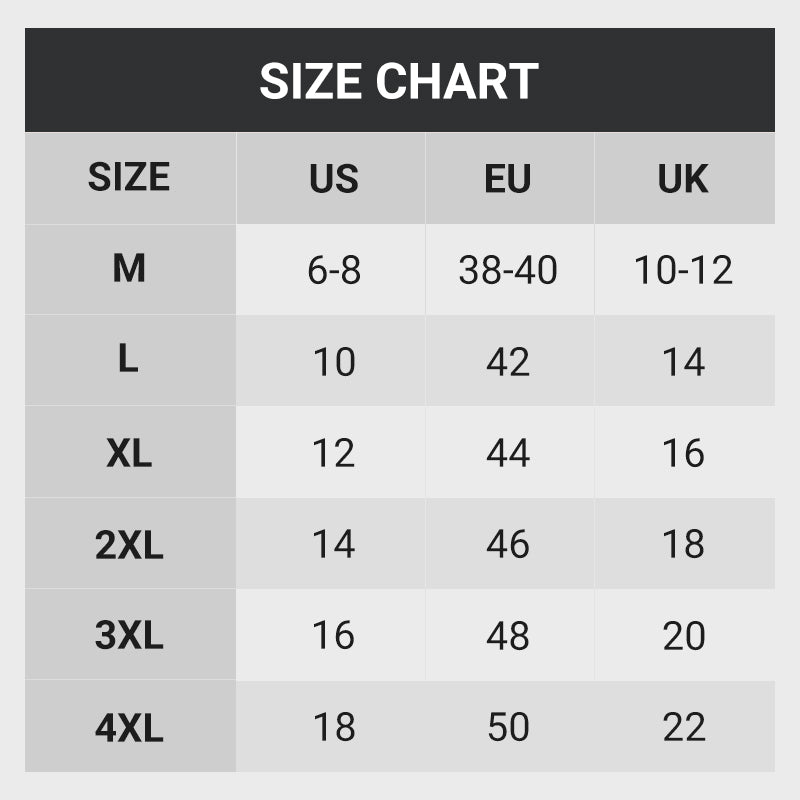
Task: Click the UK 10-12 cell
Action: (683, 270)
